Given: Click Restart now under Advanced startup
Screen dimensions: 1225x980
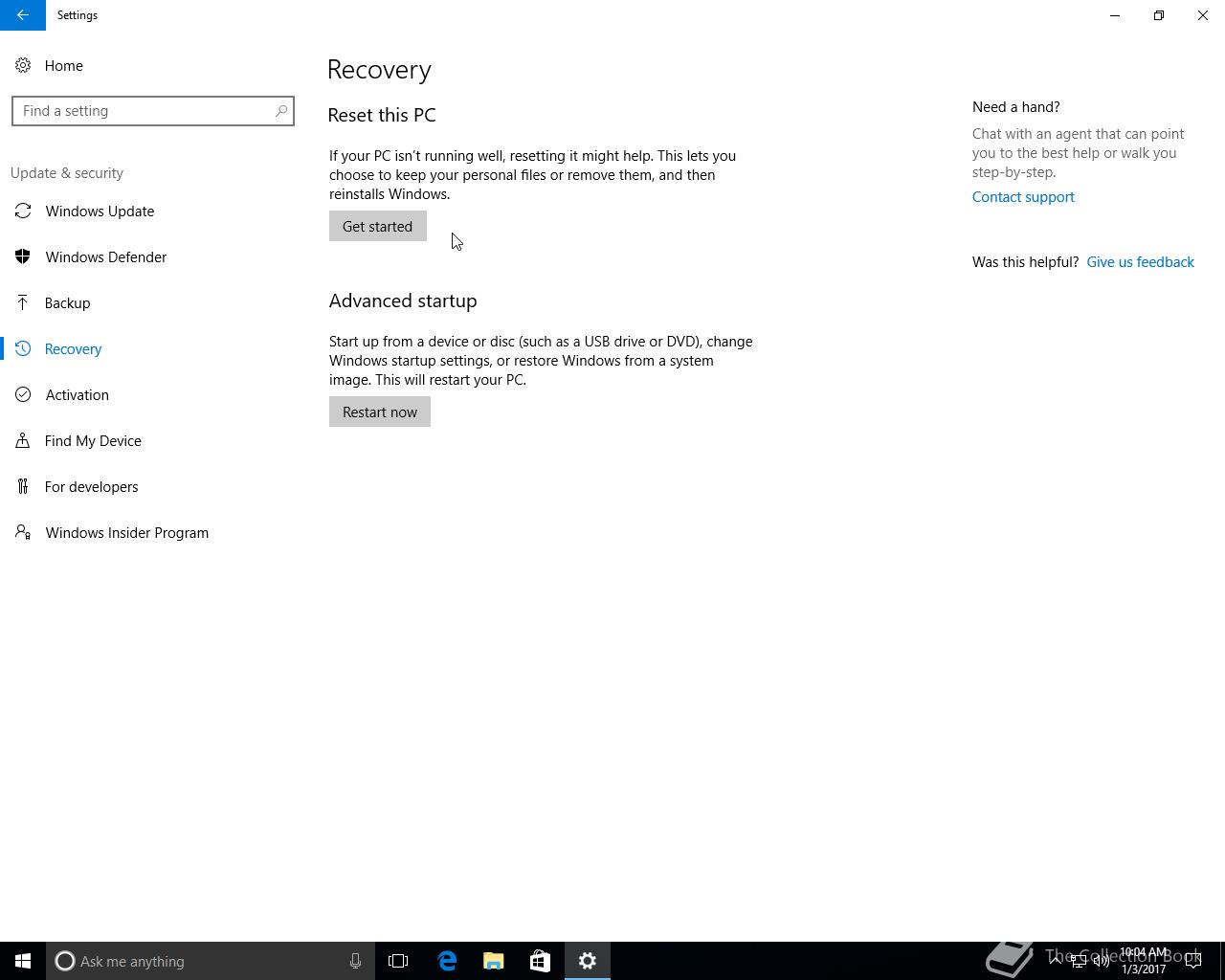Looking at the screenshot, I should click(x=379, y=412).
